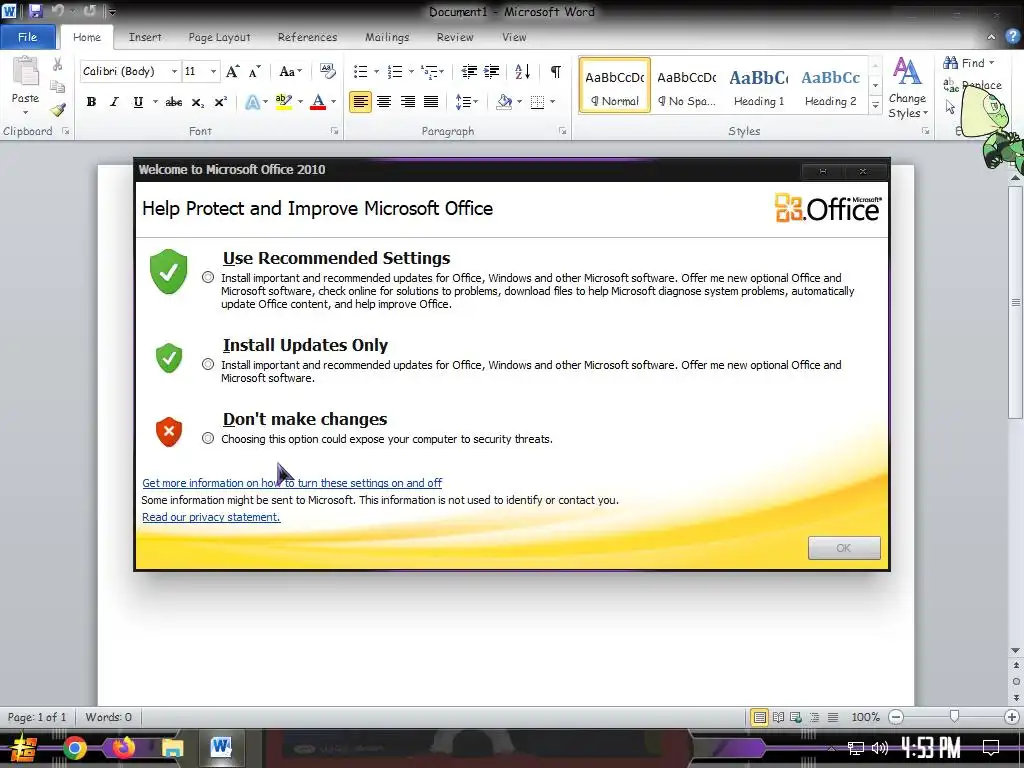Switch to Web Layout view
Image resolution: width=1024 pixels, height=768 pixels.
(x=796, y=717)
